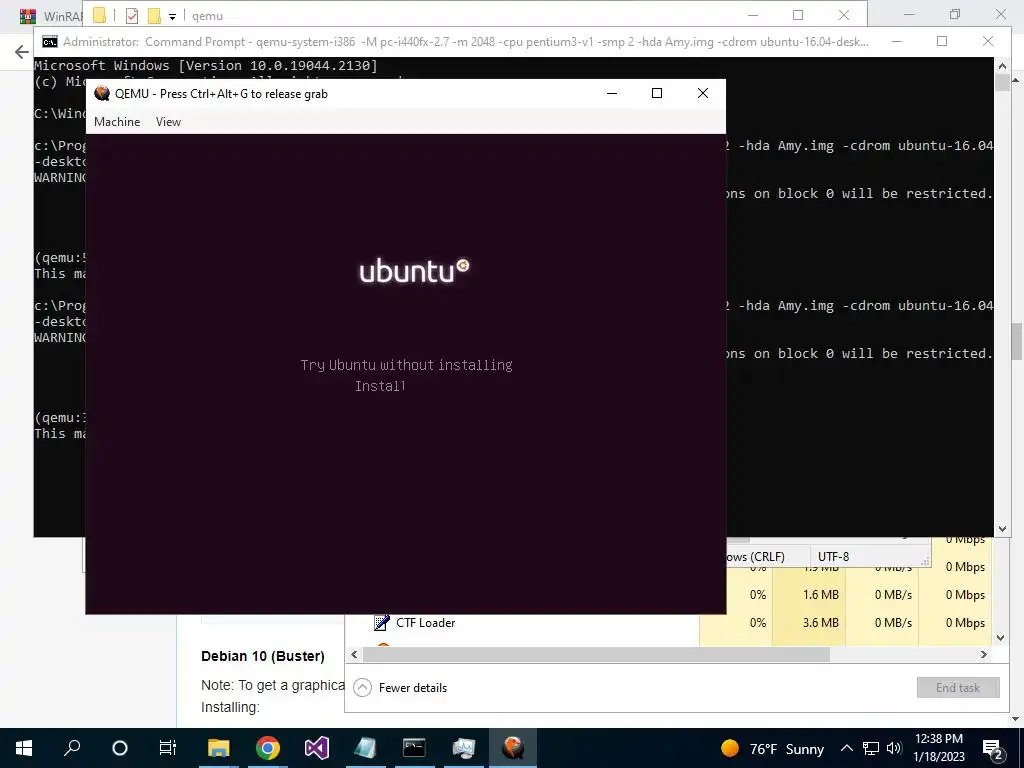Switch to Notepad on the taskbar
Image resolution: width=1024 pixels, height=768 pixels.
click(366, 748)
